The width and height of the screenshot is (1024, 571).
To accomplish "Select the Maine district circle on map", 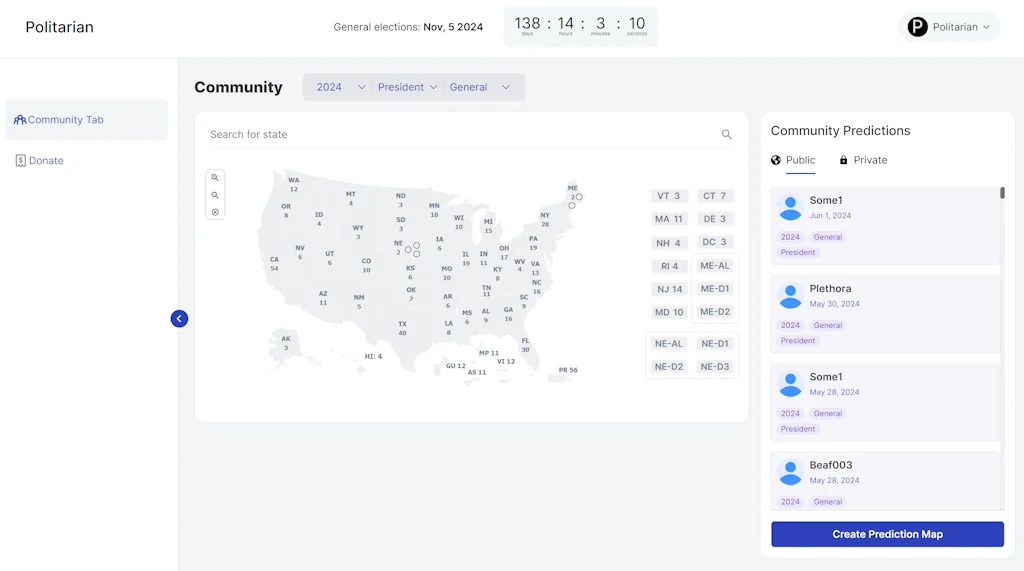I will click(x=579, y=197).
